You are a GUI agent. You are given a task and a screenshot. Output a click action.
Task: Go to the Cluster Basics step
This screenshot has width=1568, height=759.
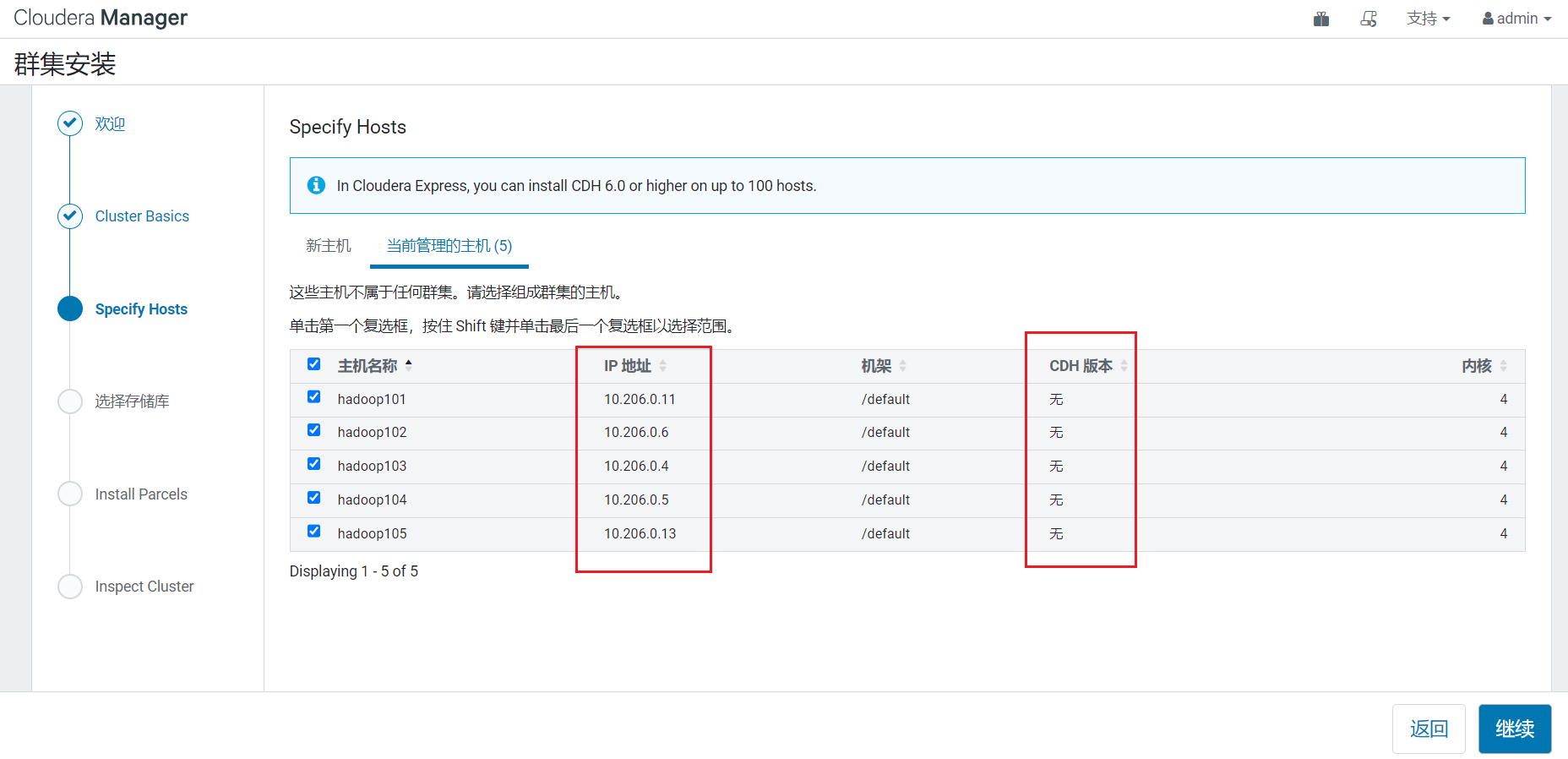(142, 216)
